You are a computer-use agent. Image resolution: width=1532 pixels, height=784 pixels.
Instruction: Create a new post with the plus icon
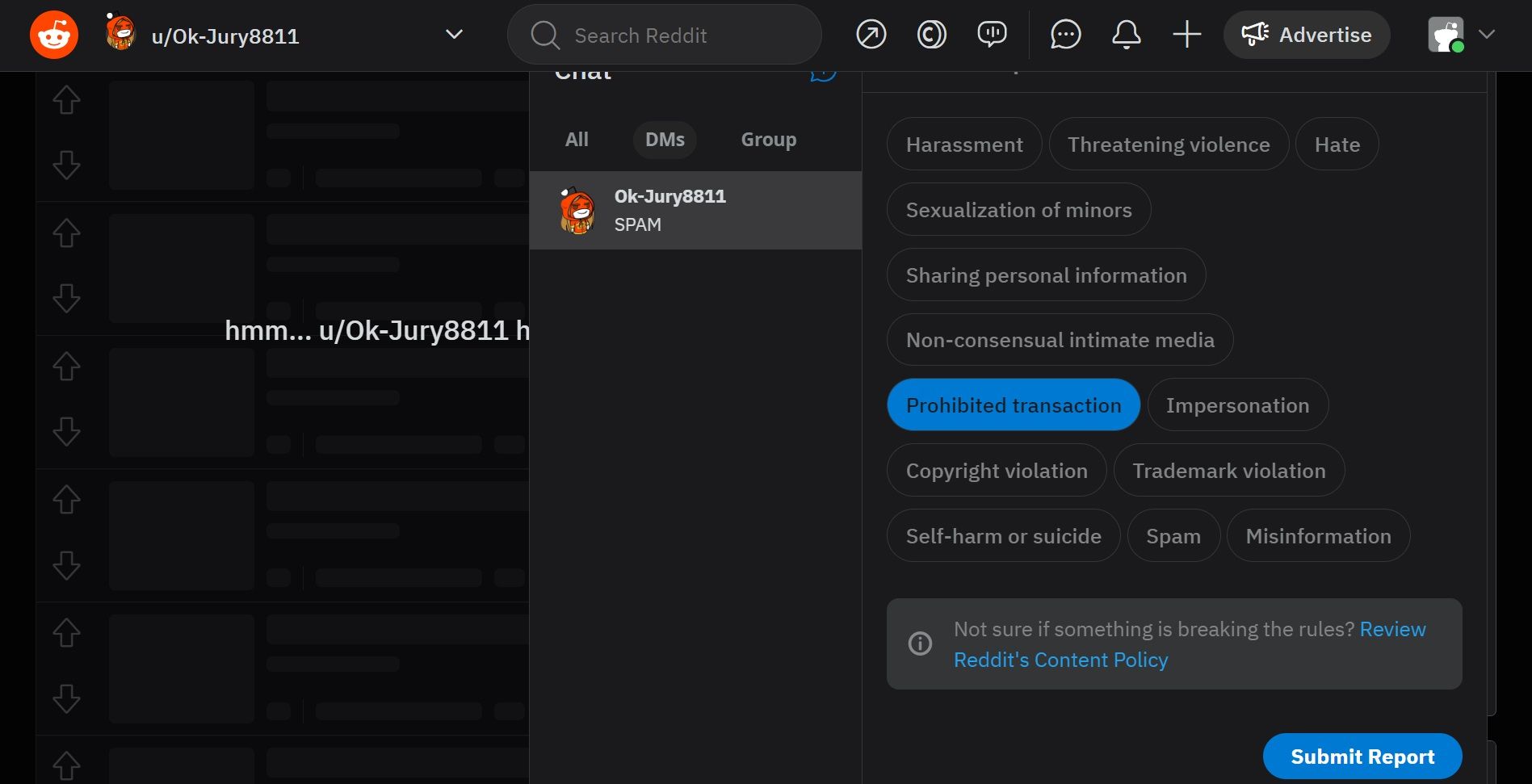tap(1186, 34)
